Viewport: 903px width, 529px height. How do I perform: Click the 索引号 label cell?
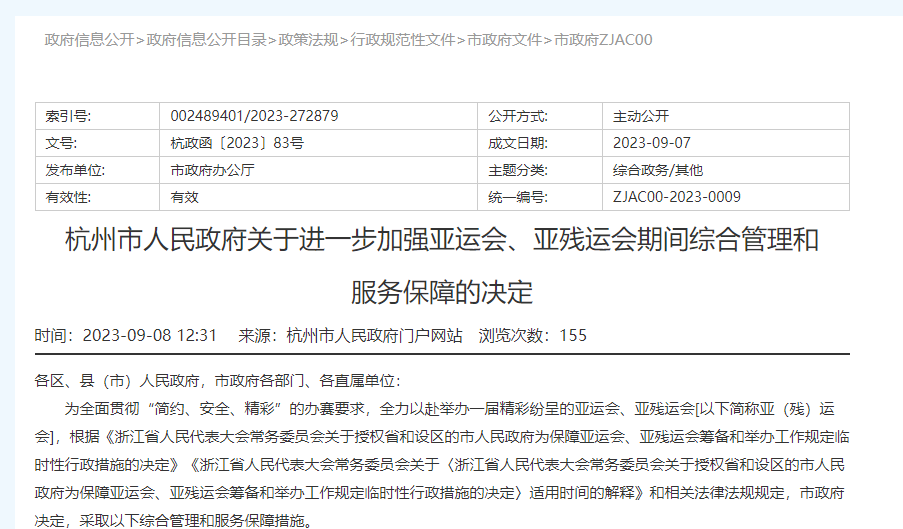click(68, 116)
